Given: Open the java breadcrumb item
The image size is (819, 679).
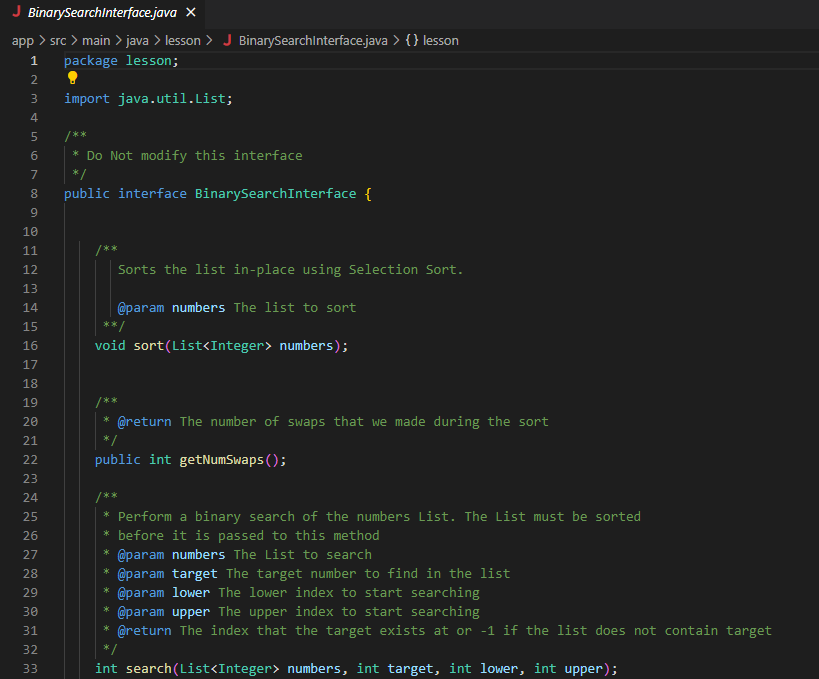Looking at the screenshot, I should tap(136, 41).
